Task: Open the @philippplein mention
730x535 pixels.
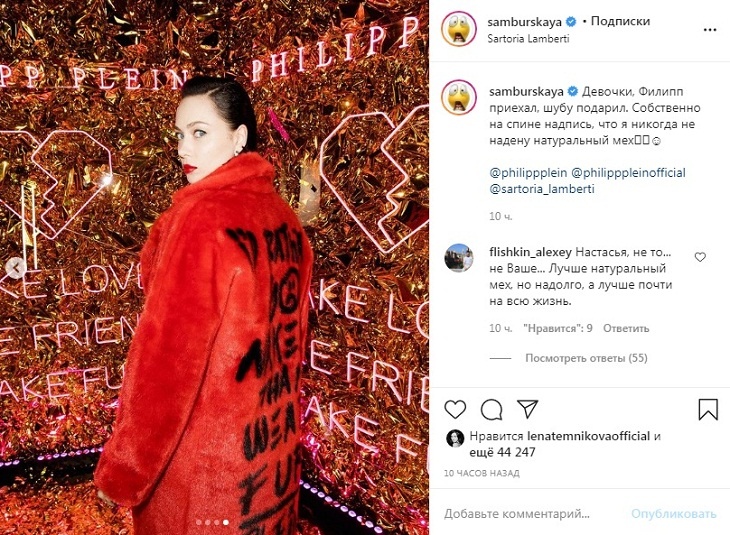Action: (528, 173)
